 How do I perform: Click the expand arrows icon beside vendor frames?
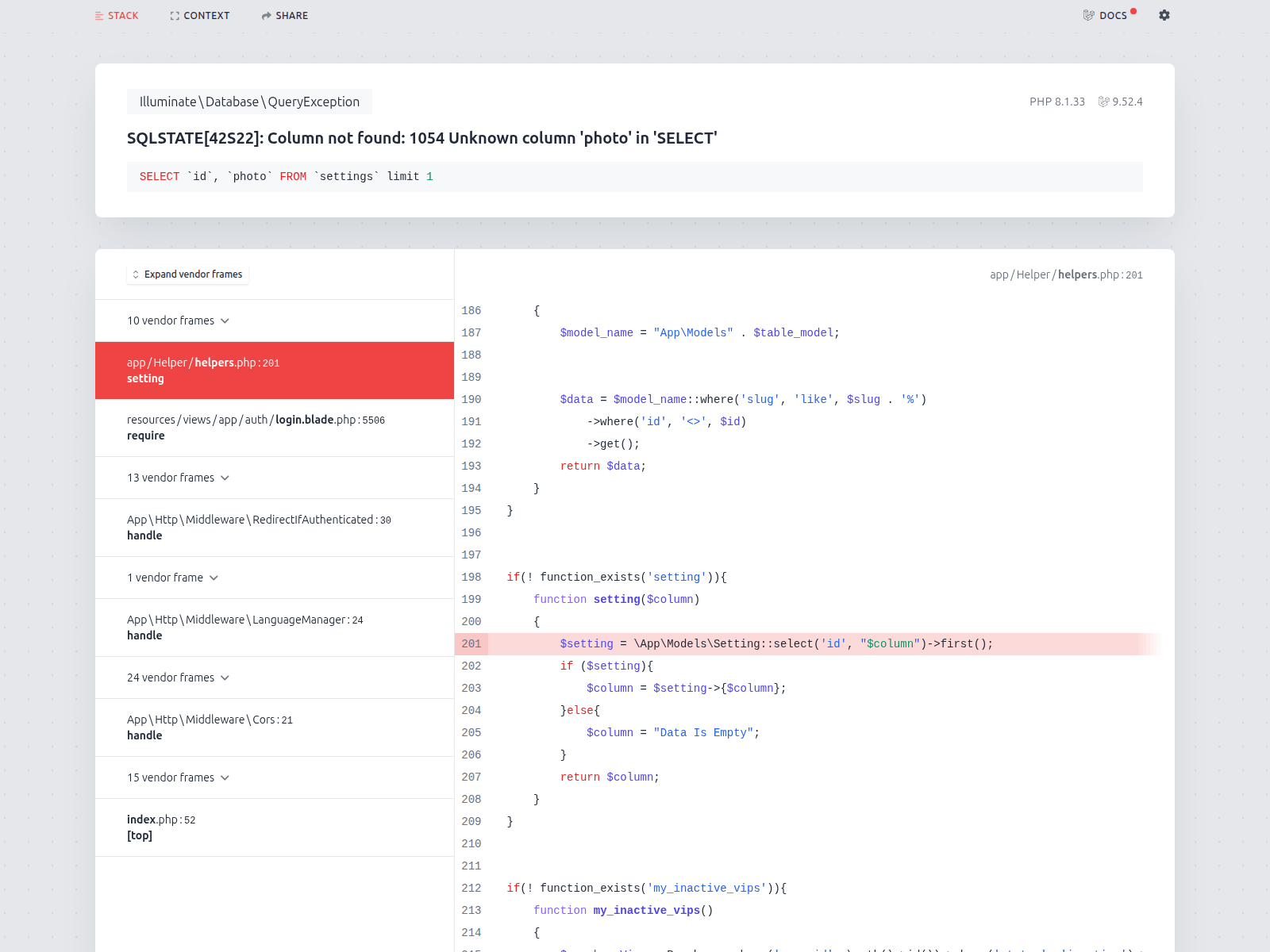pos(136,274)
